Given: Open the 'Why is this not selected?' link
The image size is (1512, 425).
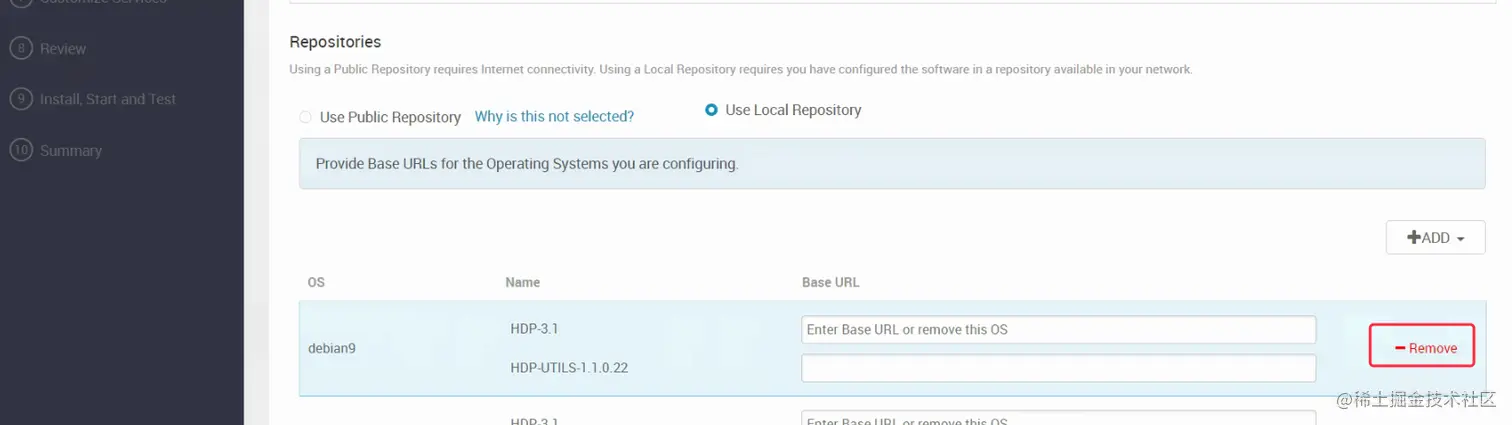Looking at the screenshot, I should pyautogui.click(x=554, y=117).
